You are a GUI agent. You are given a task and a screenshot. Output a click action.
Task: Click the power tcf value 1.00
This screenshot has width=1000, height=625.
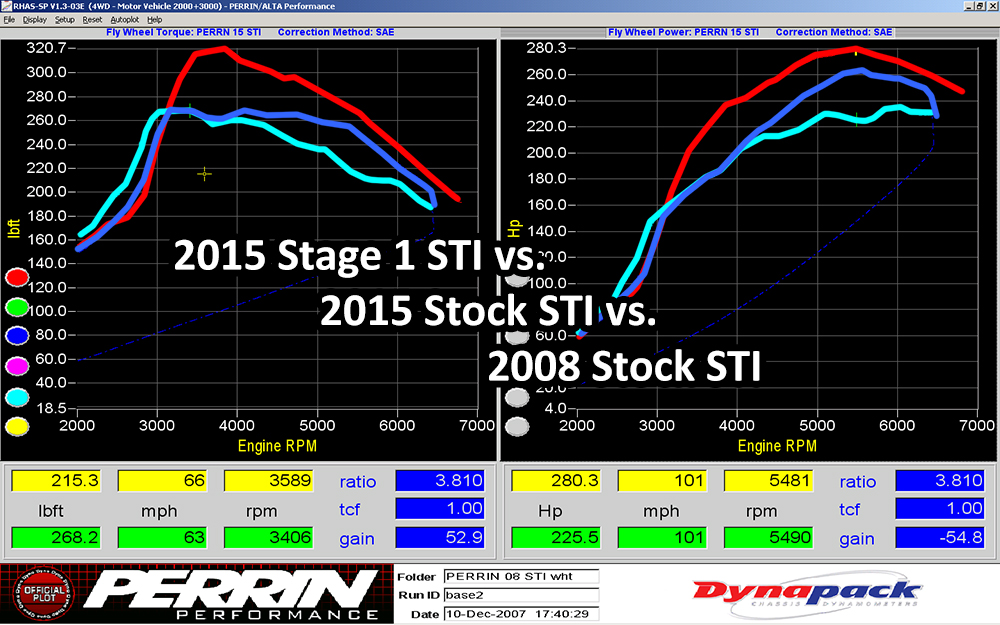tap(940, 508)
